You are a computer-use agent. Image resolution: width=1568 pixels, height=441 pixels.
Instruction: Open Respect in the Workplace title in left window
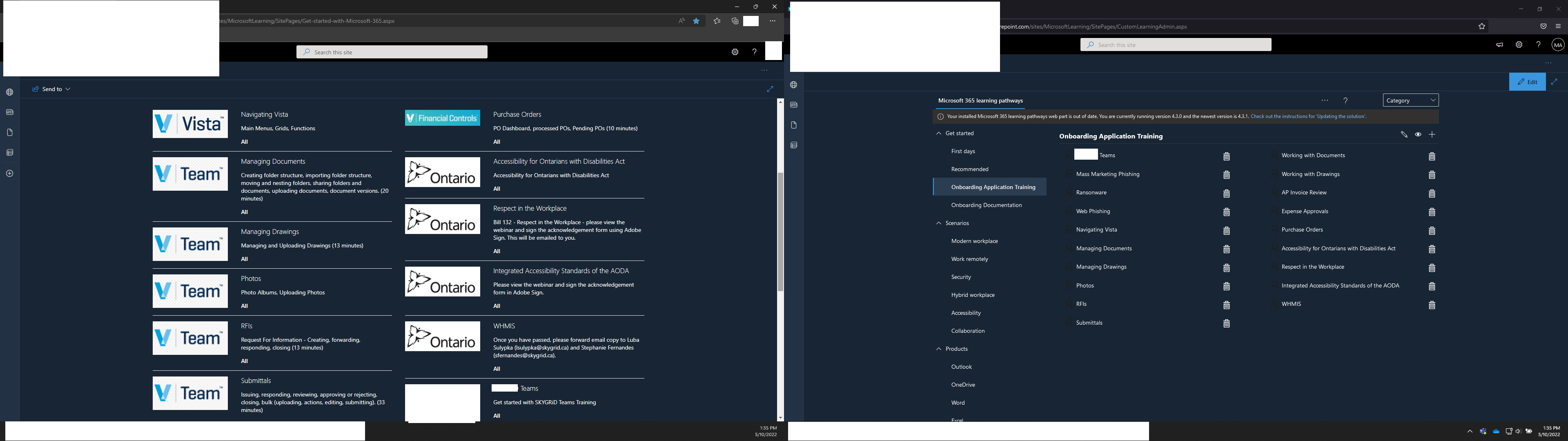point(530,208)
